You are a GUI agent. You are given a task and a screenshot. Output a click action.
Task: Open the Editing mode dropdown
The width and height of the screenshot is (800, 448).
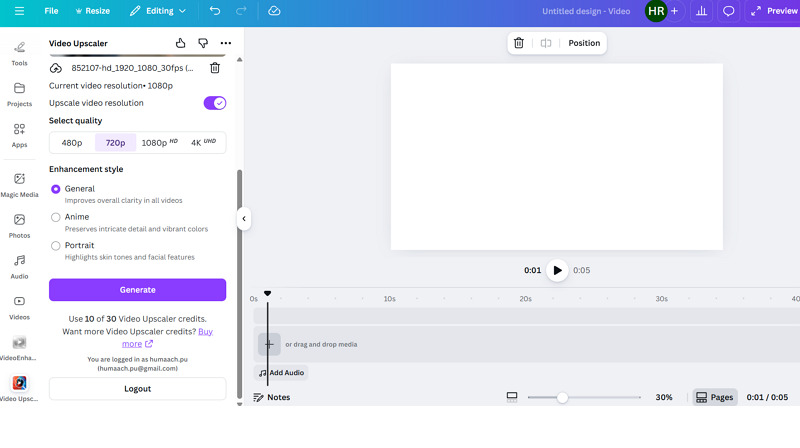[x=158, y=11]
